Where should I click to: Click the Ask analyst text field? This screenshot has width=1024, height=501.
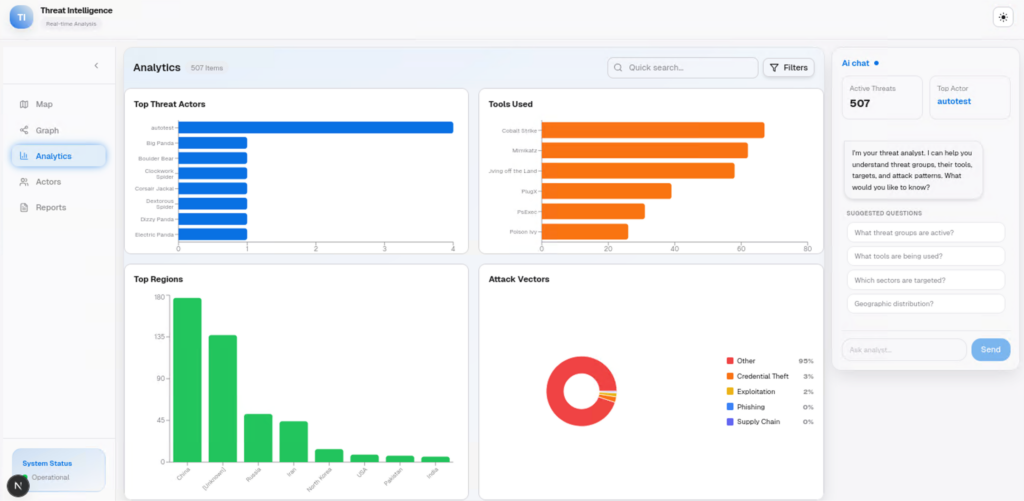coord(904,350)
